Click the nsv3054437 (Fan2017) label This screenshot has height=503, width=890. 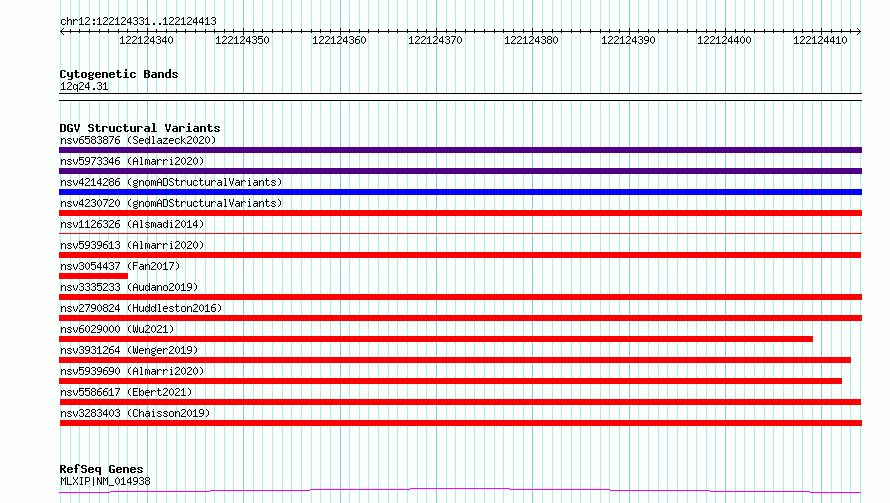(120, 266)
